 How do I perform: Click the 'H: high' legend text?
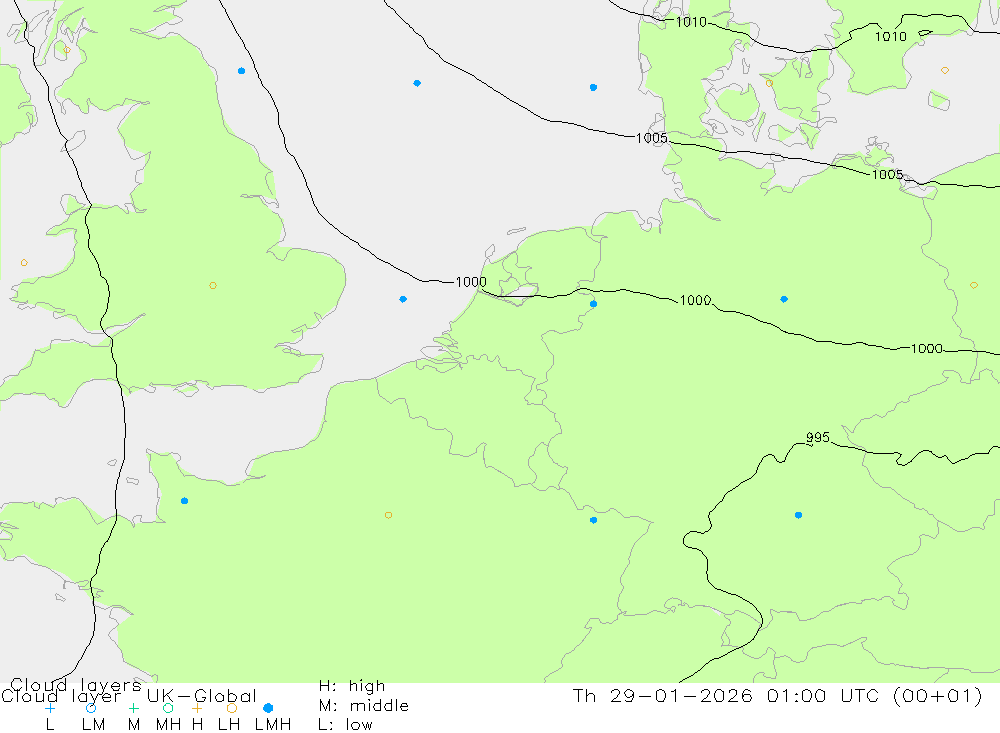(x=351, y=686)
